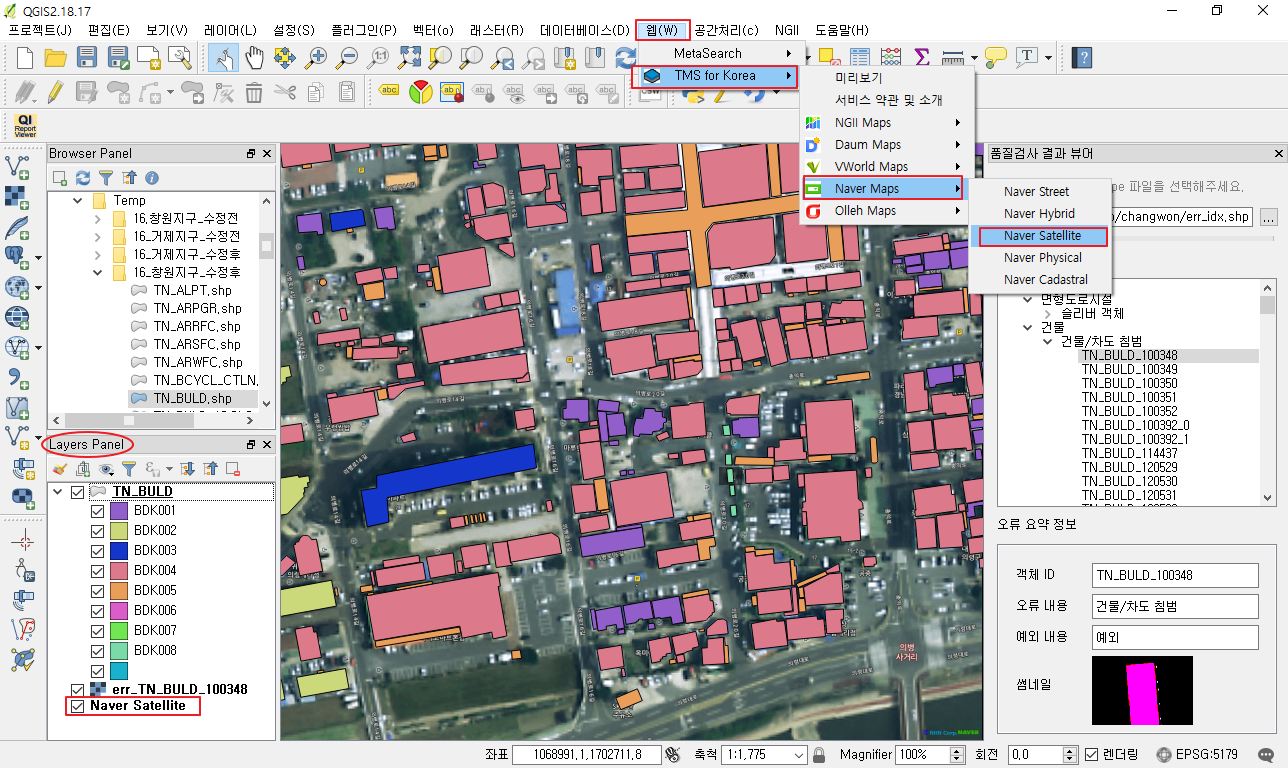Uncheck the Naver Satellite layer checkbox
This screenshot has height=768, width=1288.
click(x=77, y=706)
